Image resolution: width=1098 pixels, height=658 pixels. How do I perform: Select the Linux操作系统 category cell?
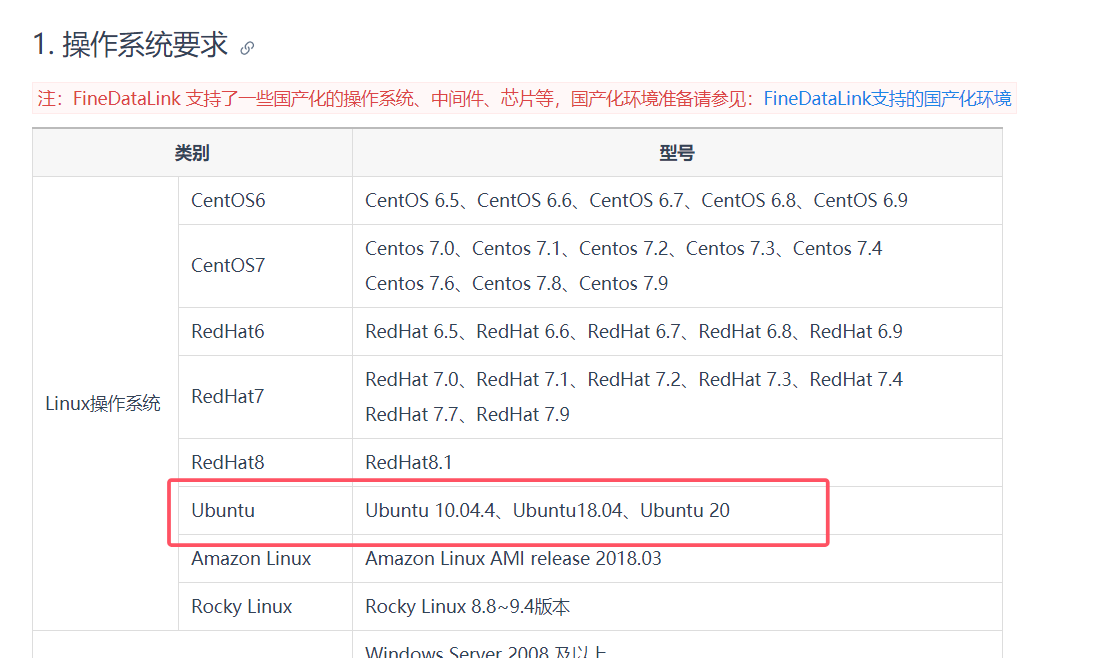pyautogui.click(x=105, y=403)
